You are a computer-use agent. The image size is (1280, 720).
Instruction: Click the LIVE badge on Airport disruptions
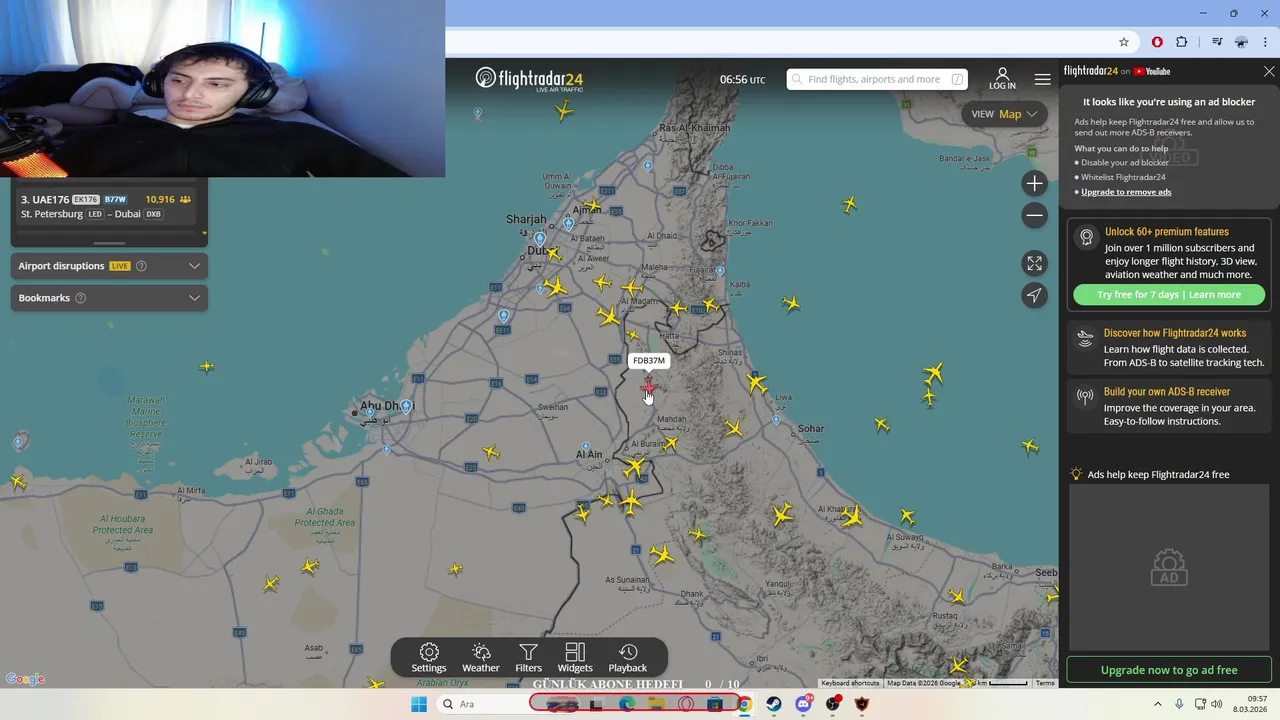tap(119, 266)
